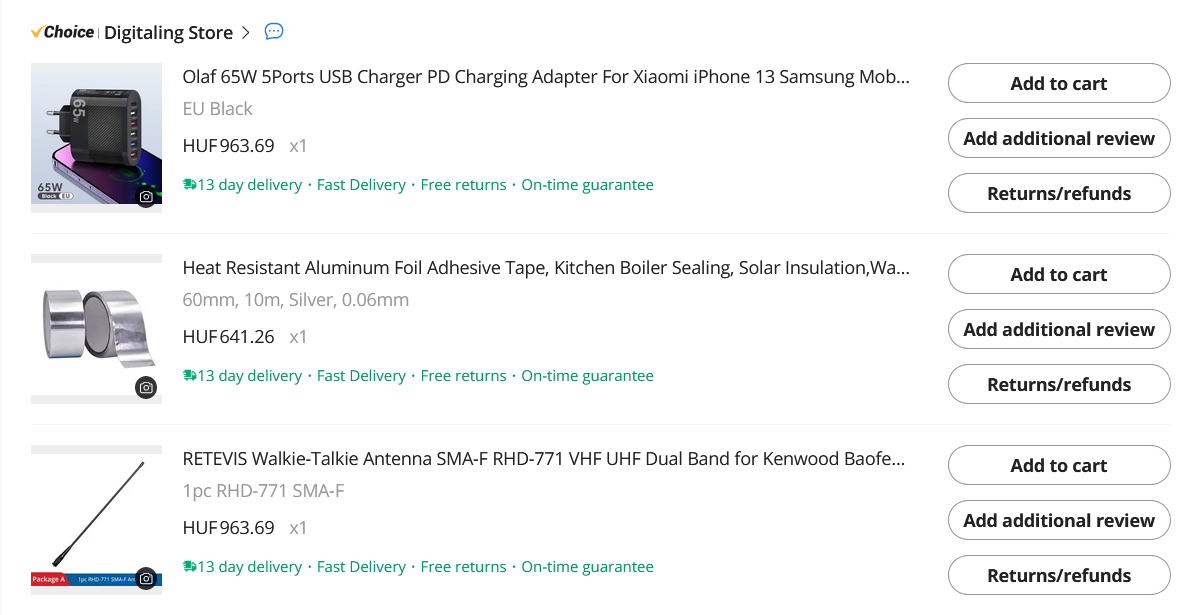Click camera icon on aluminum tape image
Viewport: 1200px width, 615px height.
pos(146,387)
